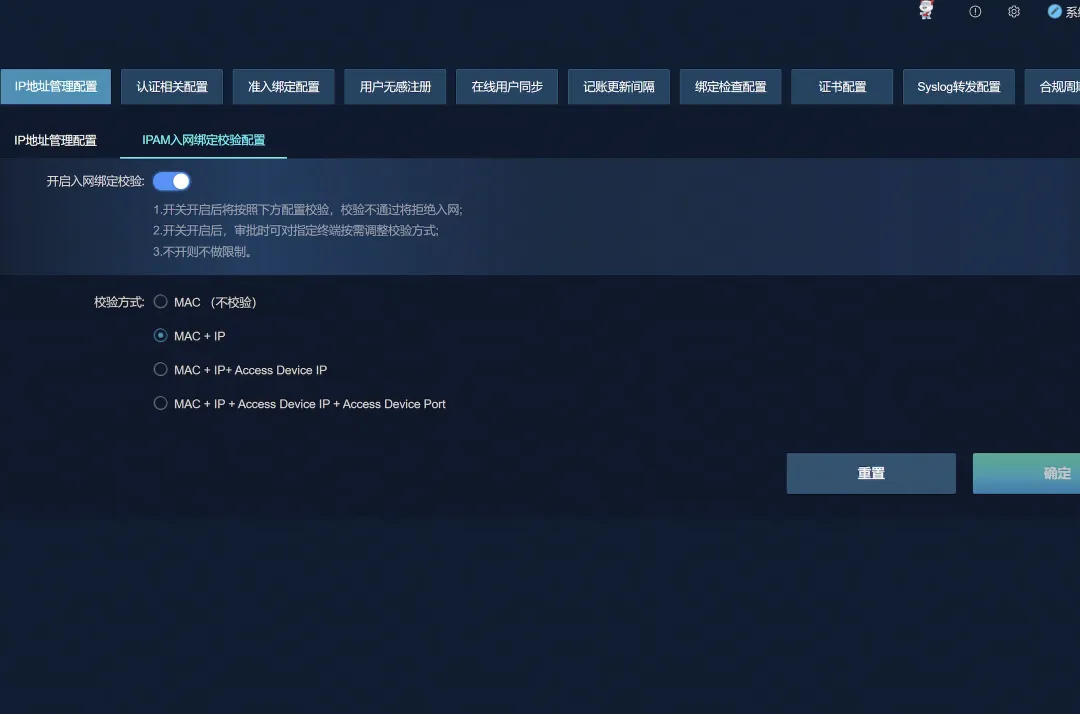The height and width of the screenshot is (714, 1080).
Task: Go to the 记账更新间隔 tab
Action: click(x=619, y=87)
